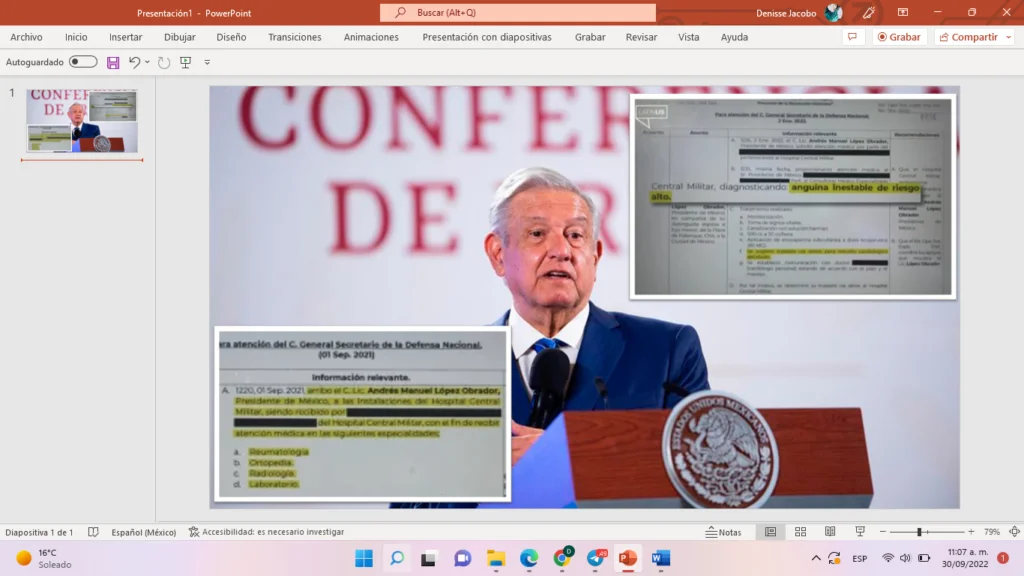The height and width of the screenshot is (576, 1024).
Task: Open Microsoft Edge from taskbar
Action: 529,558
